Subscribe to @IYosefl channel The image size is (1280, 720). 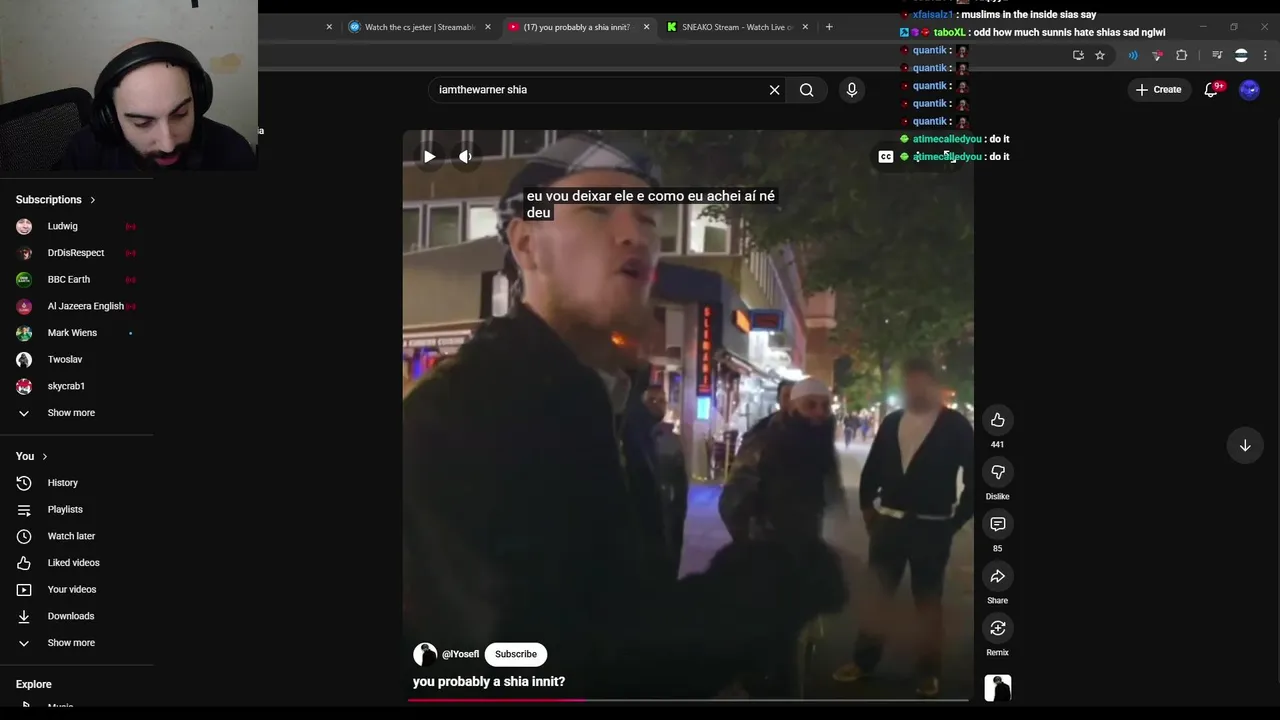[x=516, y=654]
